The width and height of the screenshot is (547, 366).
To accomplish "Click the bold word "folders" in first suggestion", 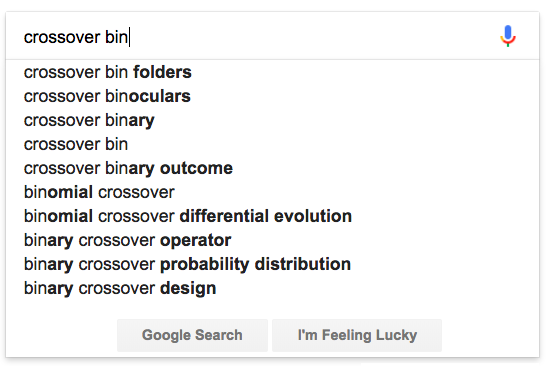I will click(x=162, y=72).
